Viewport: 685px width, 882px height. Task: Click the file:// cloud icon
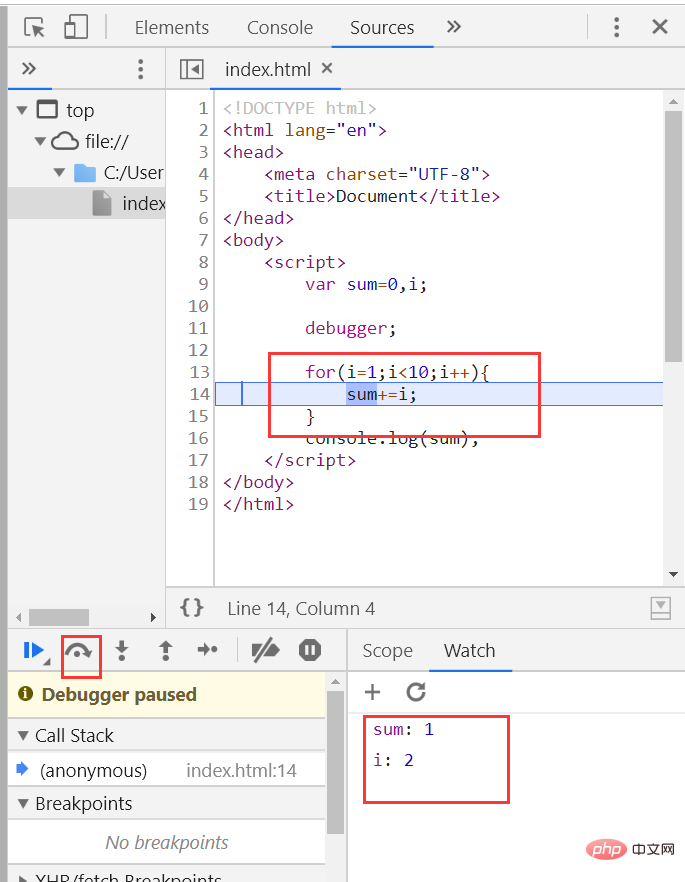click(65, 141)
